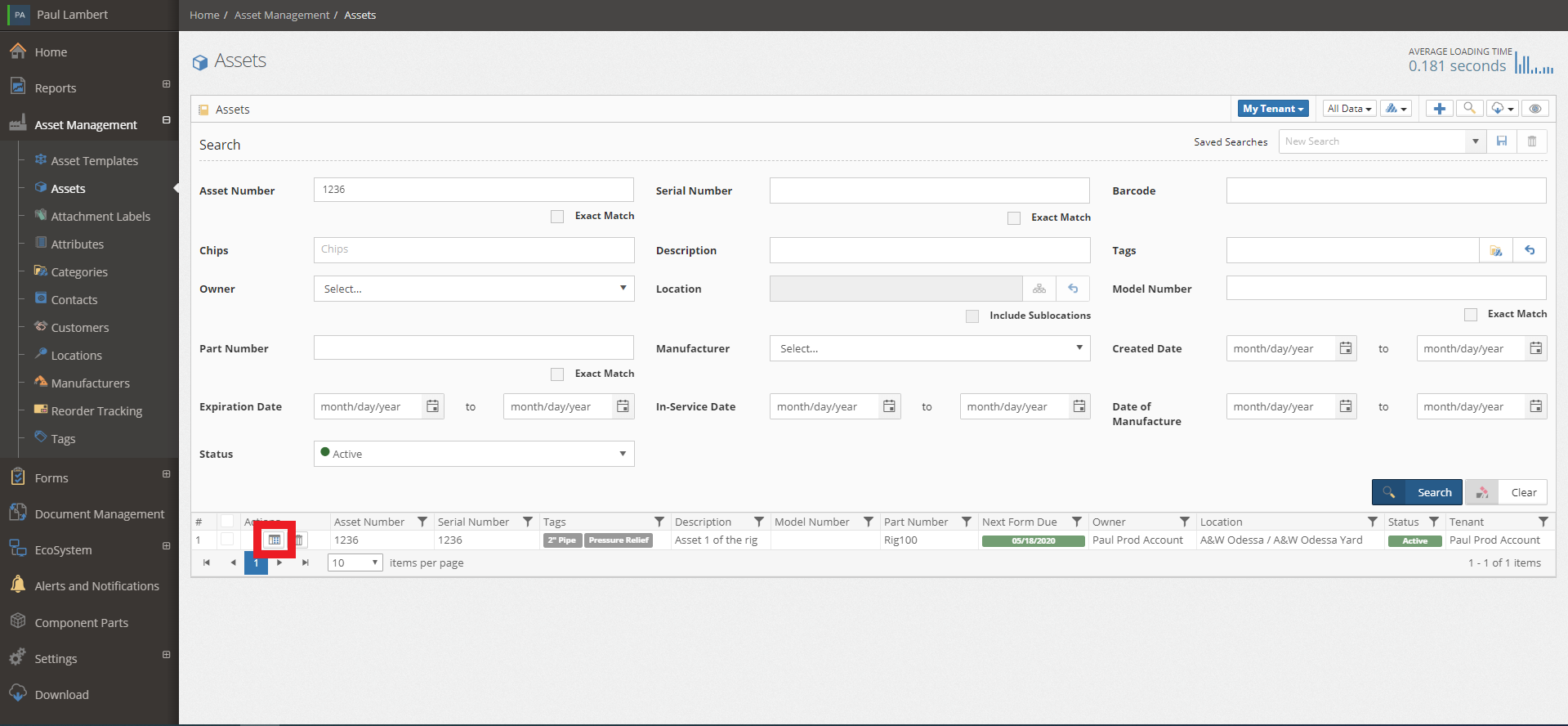Open Locations in sidebar
The height and width of the screenshot is (726, 1568).
[x=76, y=356]
